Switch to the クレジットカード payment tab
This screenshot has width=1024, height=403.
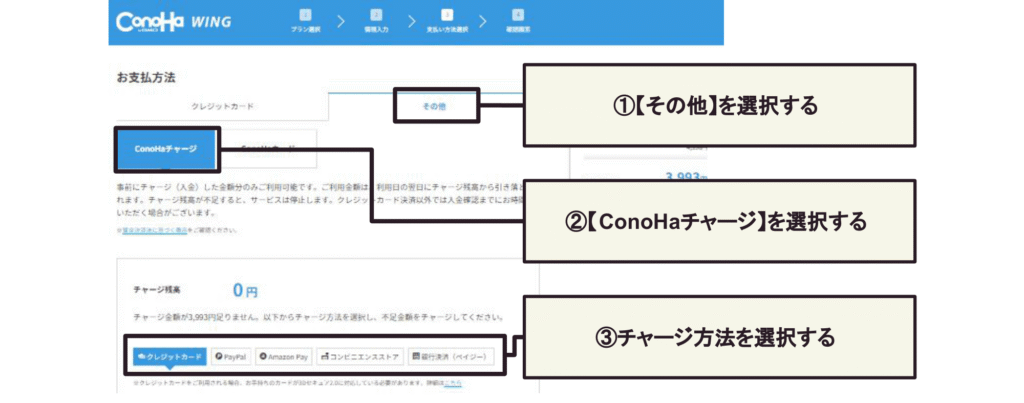coord(222,105)
